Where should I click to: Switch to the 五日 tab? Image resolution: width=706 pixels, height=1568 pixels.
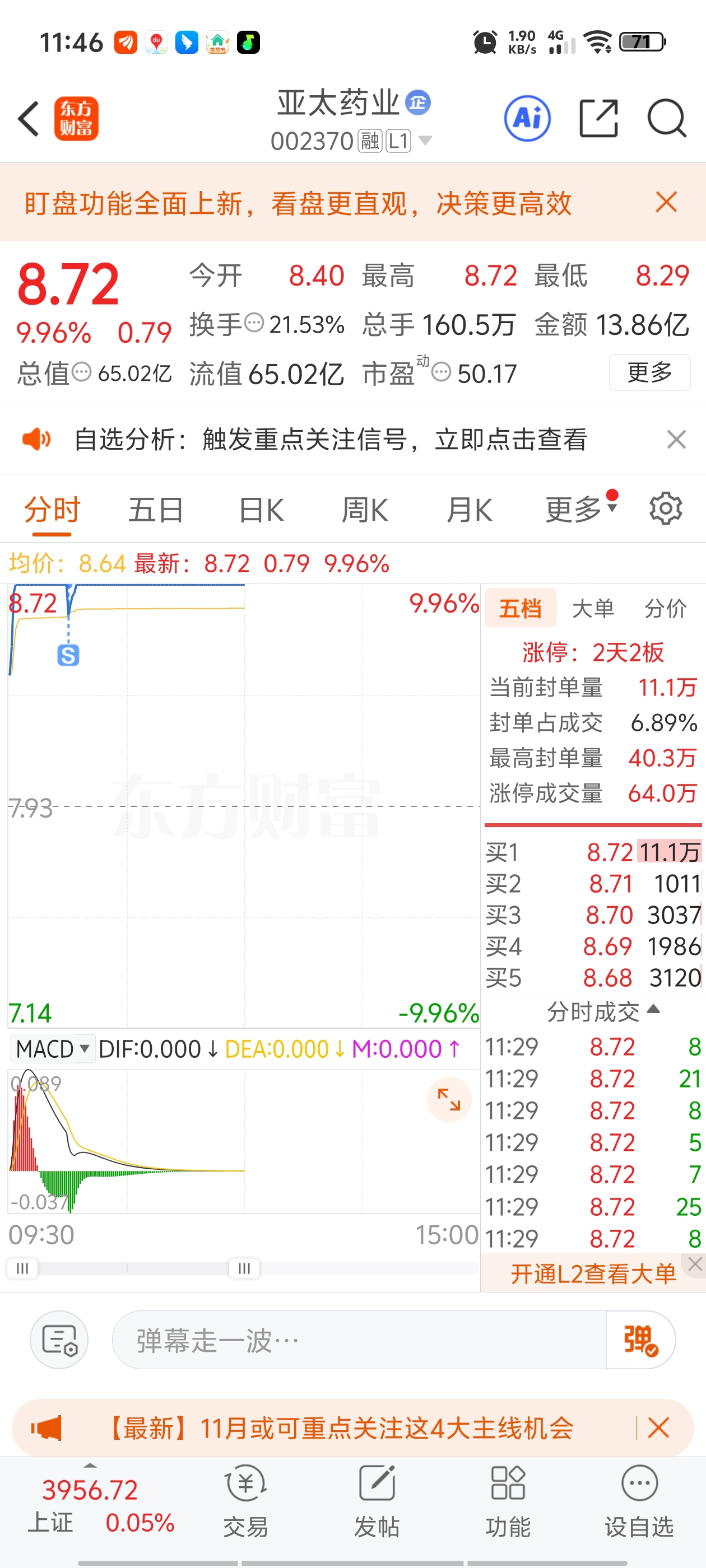[x=156, y=510]
